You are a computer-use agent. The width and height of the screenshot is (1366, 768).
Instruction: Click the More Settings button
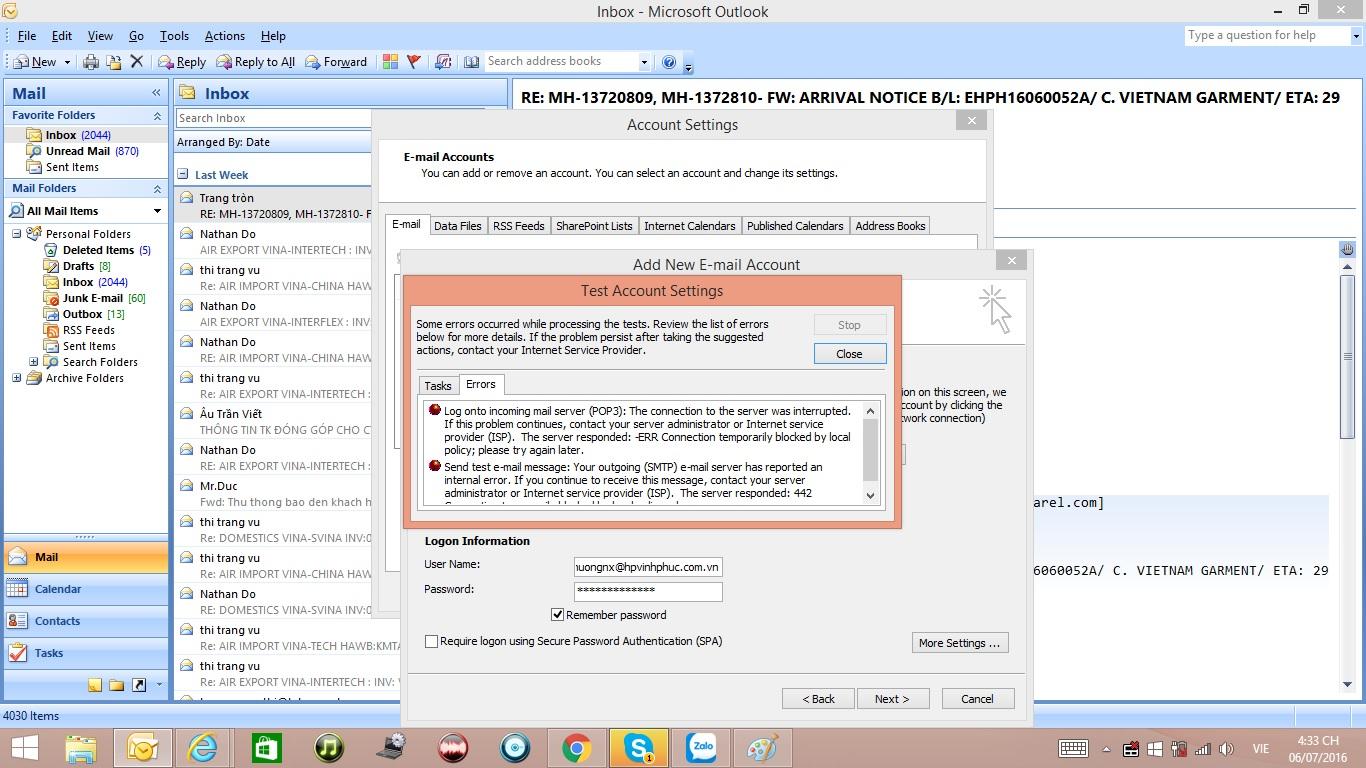[960, 643]
